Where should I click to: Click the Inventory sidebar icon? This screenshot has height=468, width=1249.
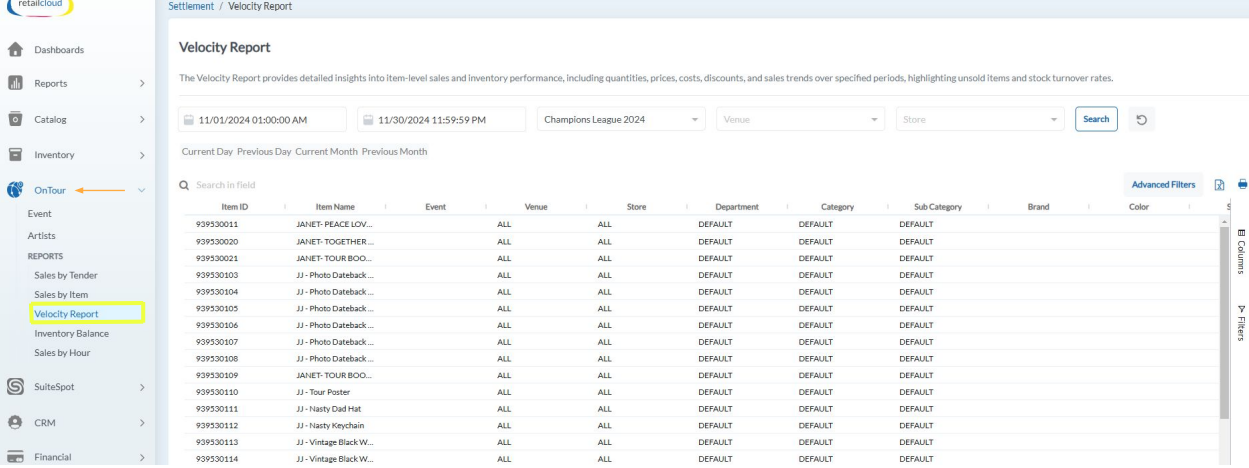tap(15, 155)
